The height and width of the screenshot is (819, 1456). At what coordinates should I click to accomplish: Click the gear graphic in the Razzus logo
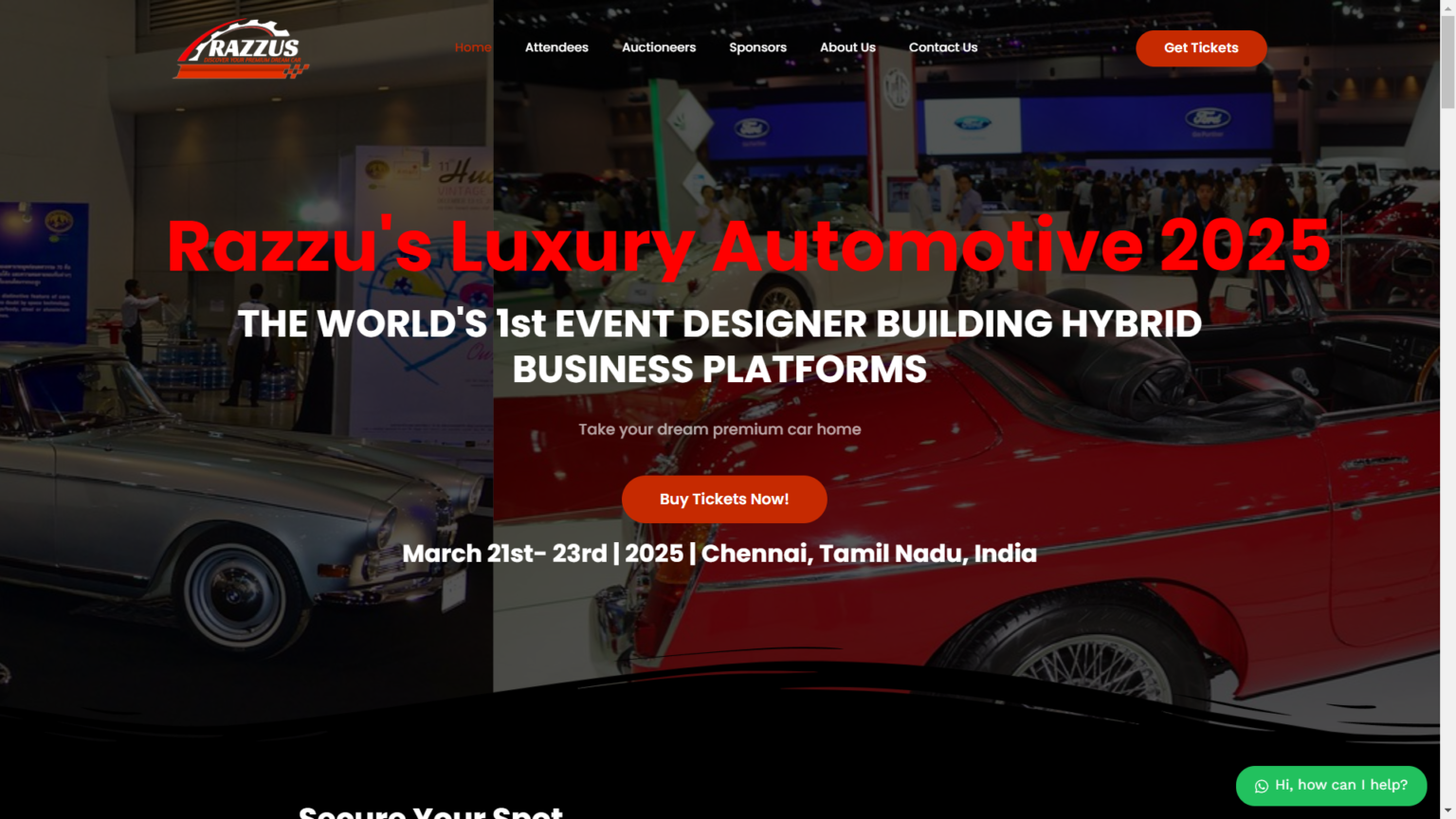(251, 28)
